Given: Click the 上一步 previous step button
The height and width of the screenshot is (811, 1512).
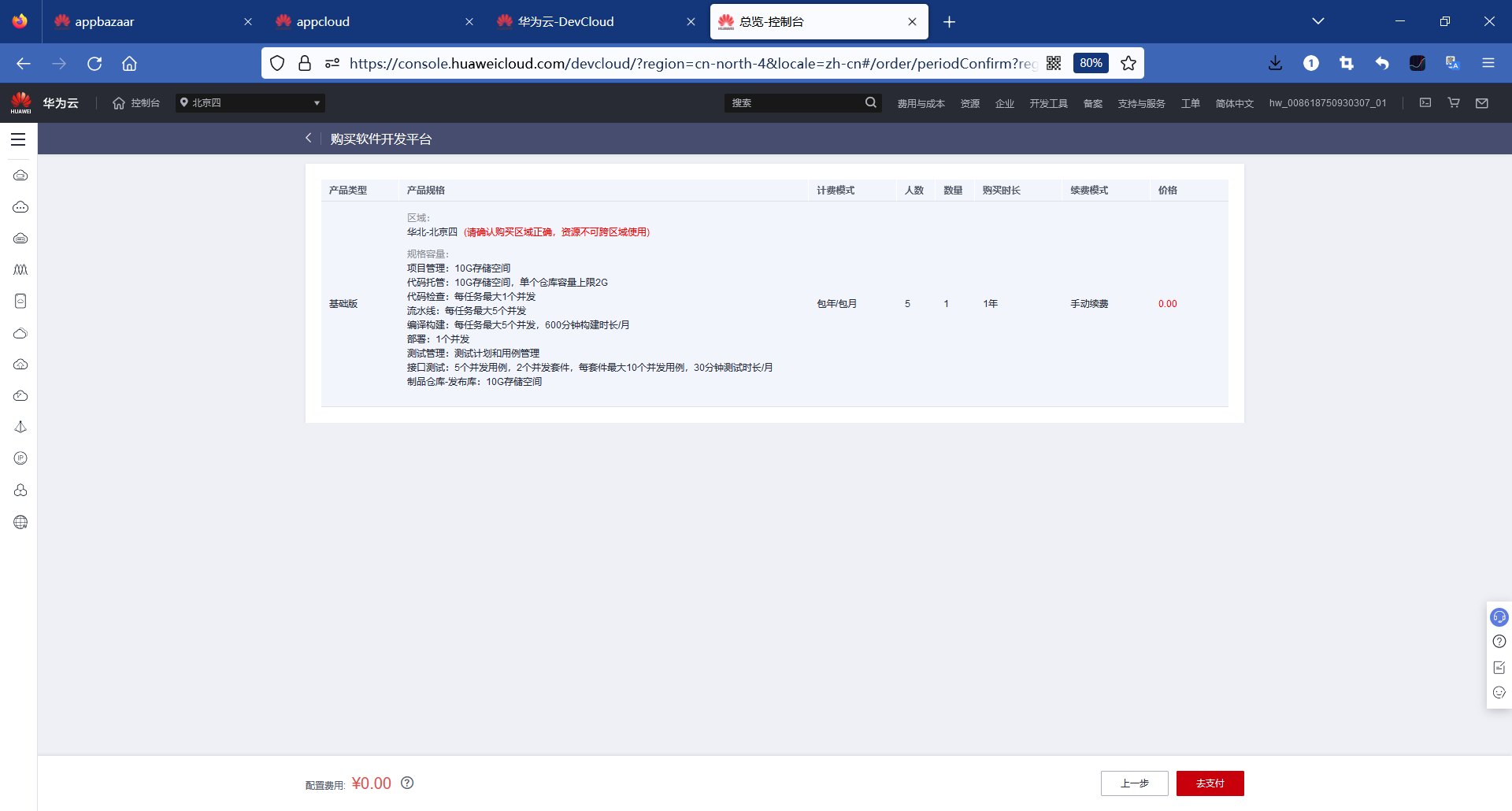Looking at the screenshot, I should pyautogui.click(x=1135, y=783).
